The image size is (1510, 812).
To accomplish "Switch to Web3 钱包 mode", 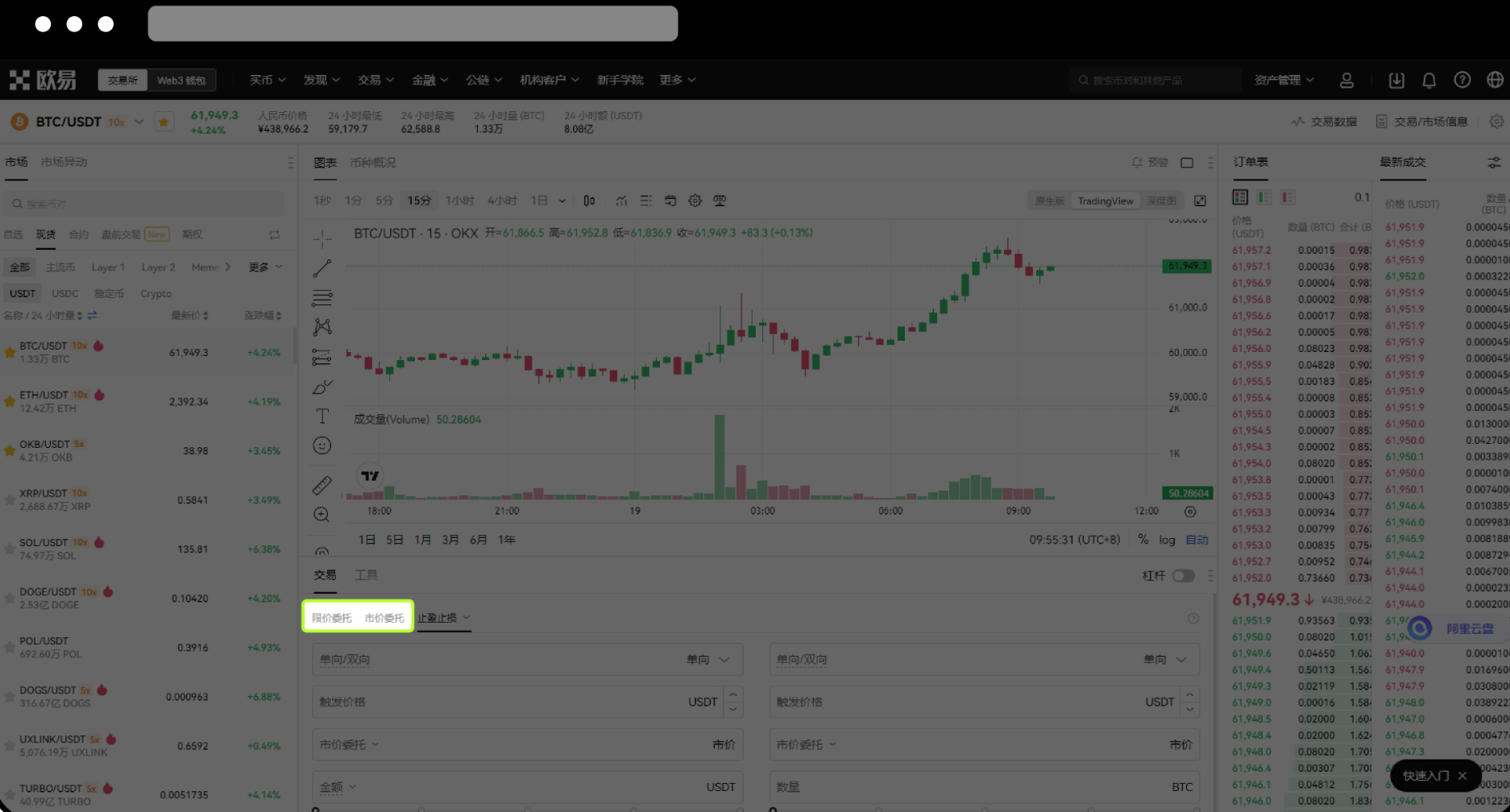I will pos(181,80).
